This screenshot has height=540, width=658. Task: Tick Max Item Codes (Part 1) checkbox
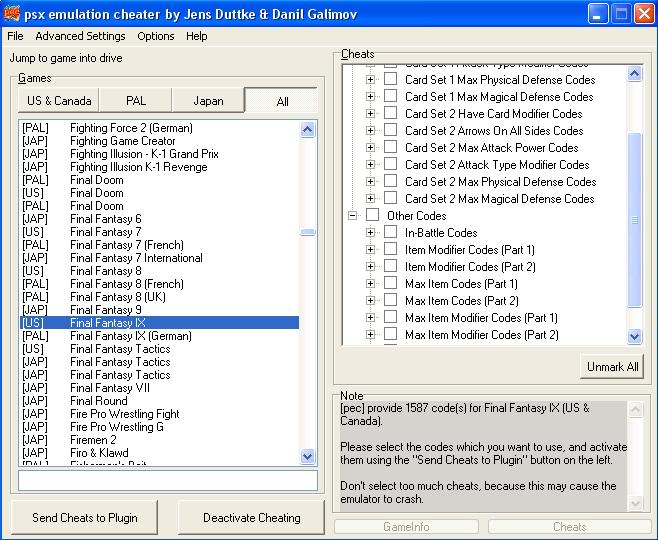(390, 283)
